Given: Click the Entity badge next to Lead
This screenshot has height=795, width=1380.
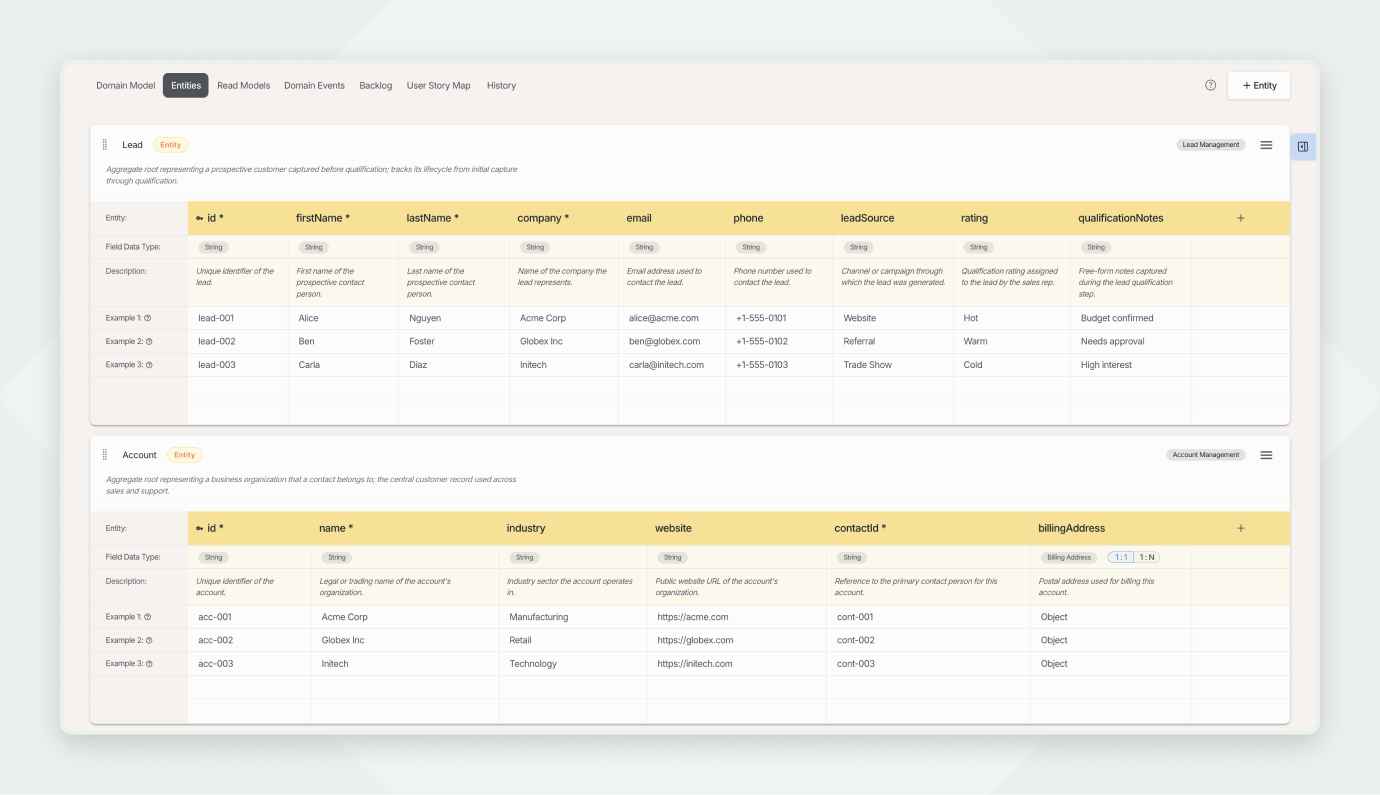Looking at the screenshot, I should (x=171, y=145).
